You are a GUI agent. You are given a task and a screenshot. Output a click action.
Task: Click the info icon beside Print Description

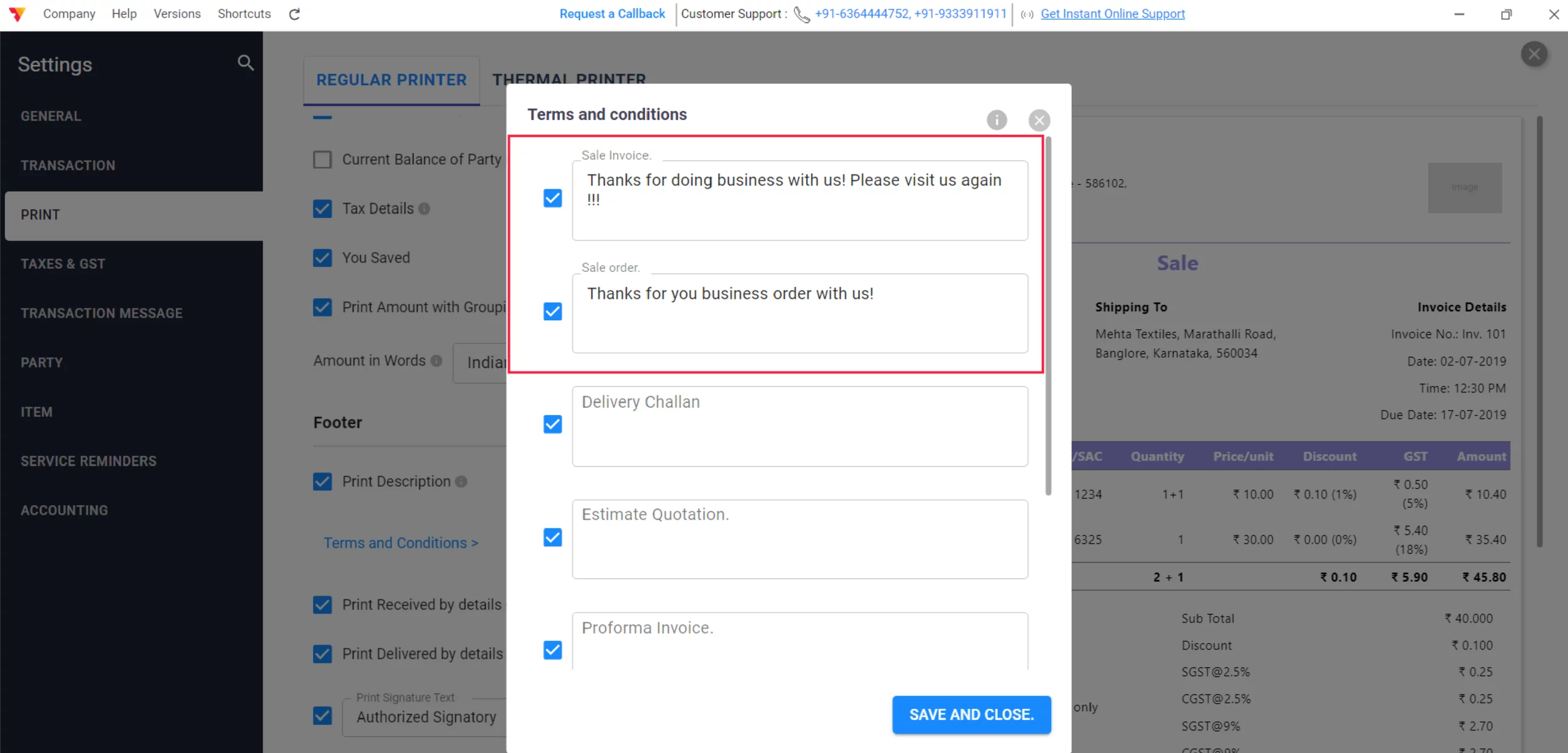tap(461, 482)
